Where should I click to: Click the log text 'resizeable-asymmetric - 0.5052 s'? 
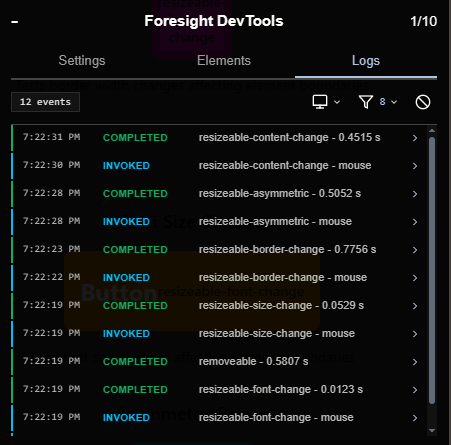point(280,193)
